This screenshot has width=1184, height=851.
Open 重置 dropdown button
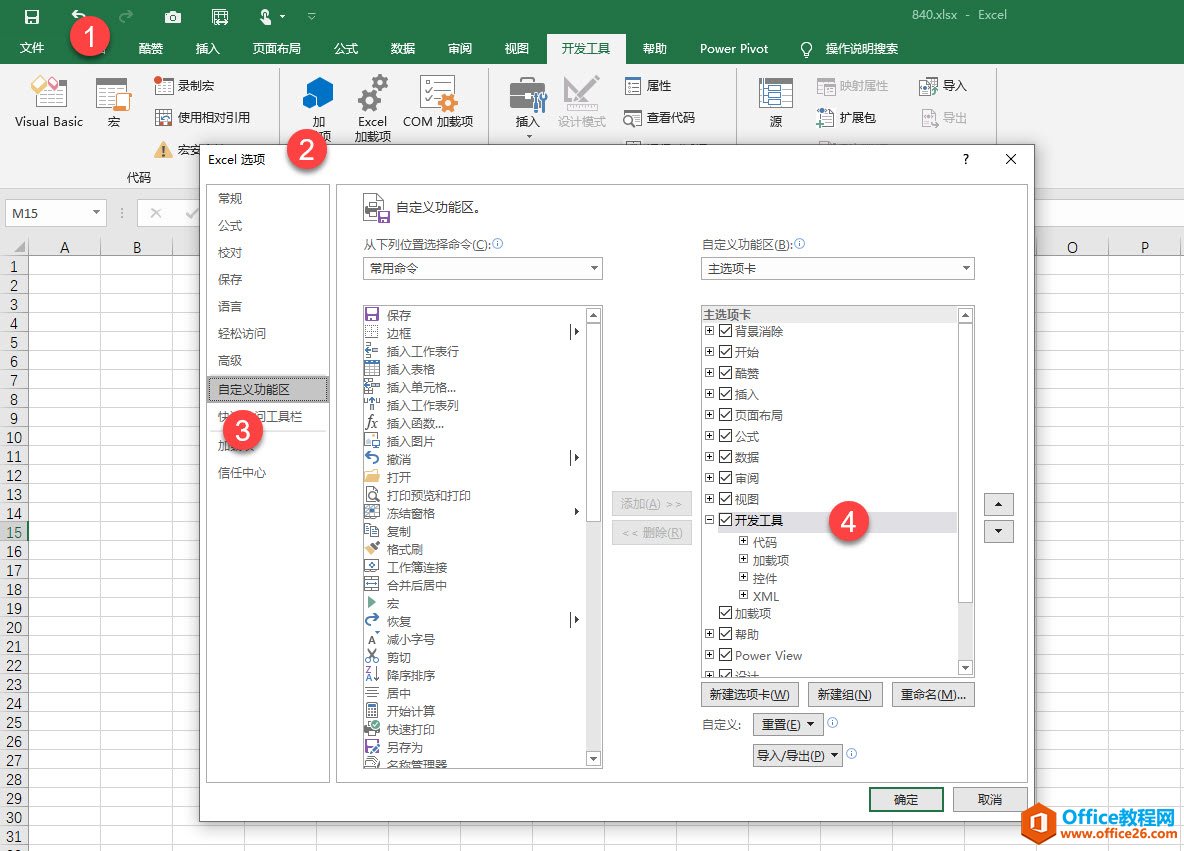coord(788,724)
